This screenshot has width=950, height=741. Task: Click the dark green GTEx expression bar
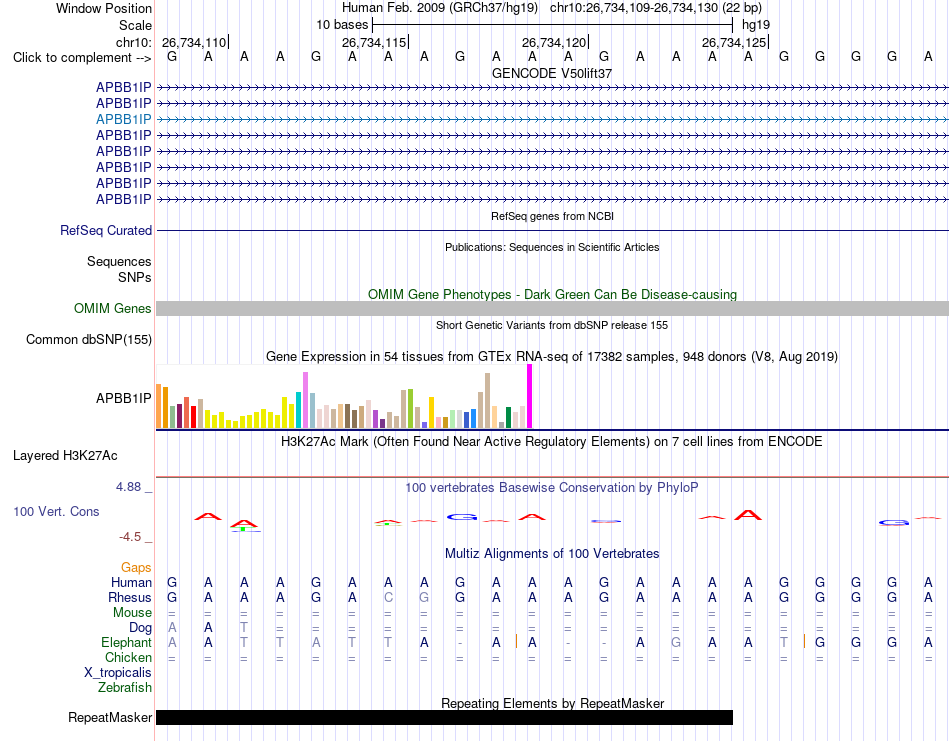(x=508, y=417)
